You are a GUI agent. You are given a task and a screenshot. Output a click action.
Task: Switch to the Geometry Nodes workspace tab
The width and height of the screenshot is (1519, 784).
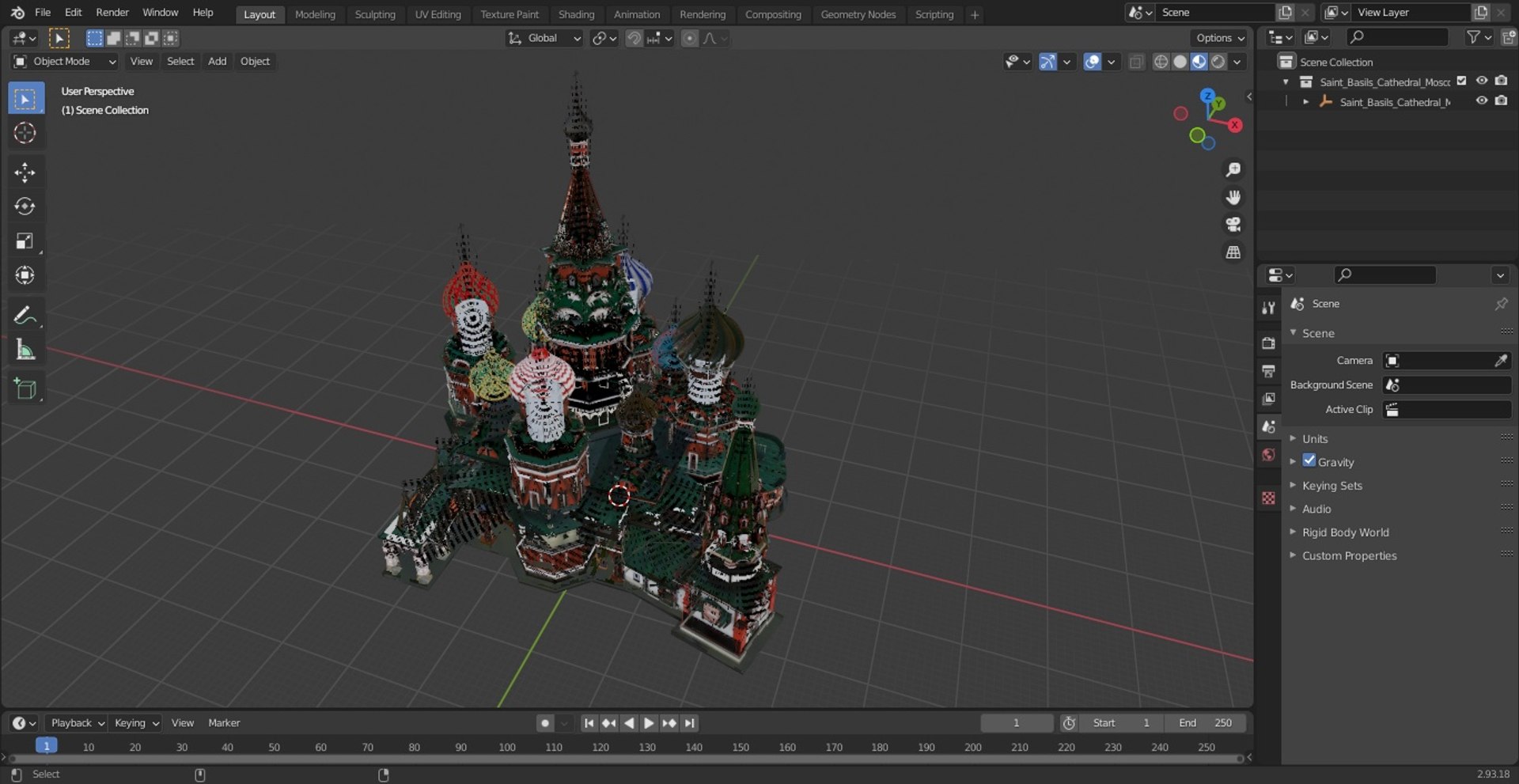click(858, 14)
